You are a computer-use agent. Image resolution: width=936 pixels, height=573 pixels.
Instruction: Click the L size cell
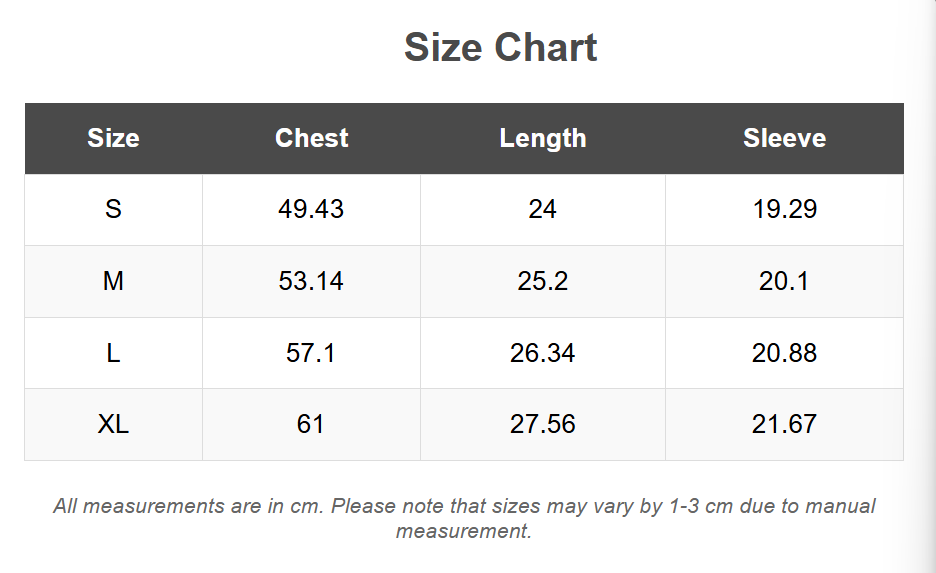(113, 353)
